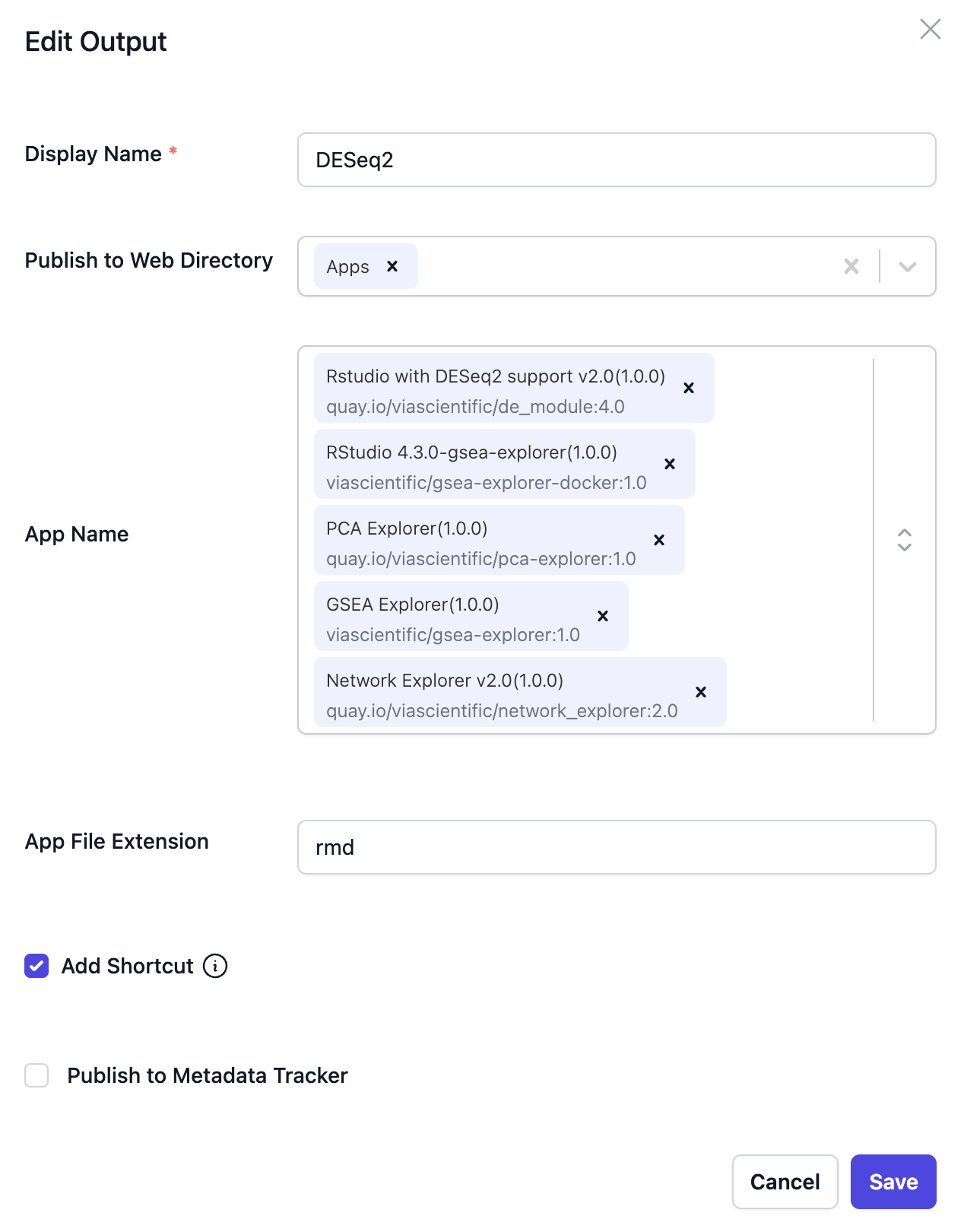
Task: Click quay.io/viascientific/network_explorer:2.0 text
Action: point(502,711)
